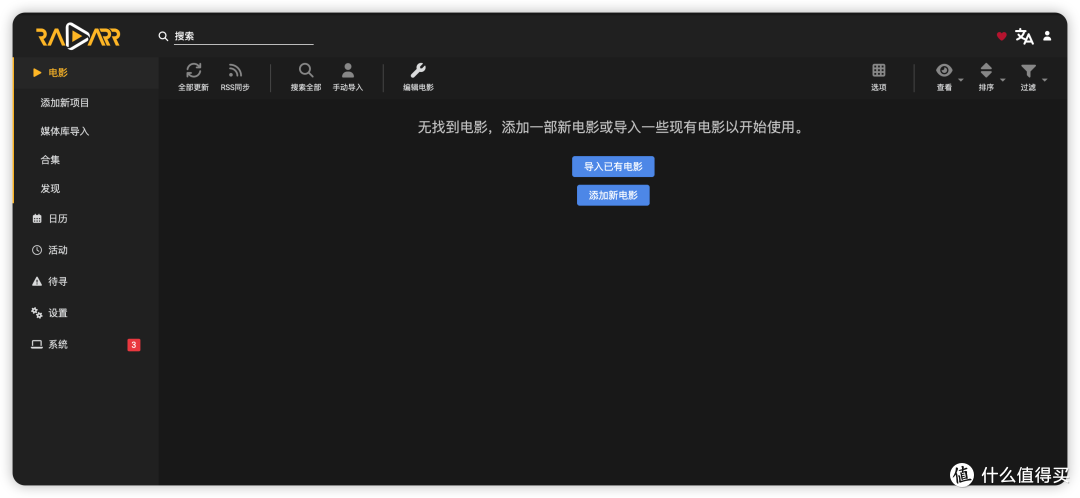Click the 搜索全部 magnifier icon
Image resolution: width=1080 pixels, height=498 pixels.
coord(306,70)
